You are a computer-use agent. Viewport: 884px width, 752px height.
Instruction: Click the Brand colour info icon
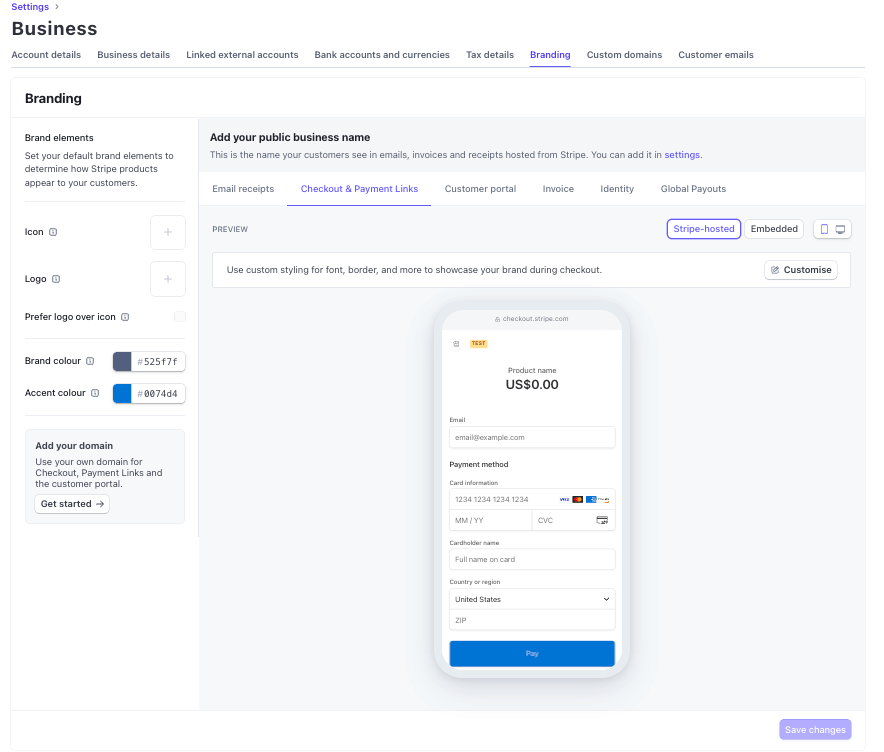(90, 361)
